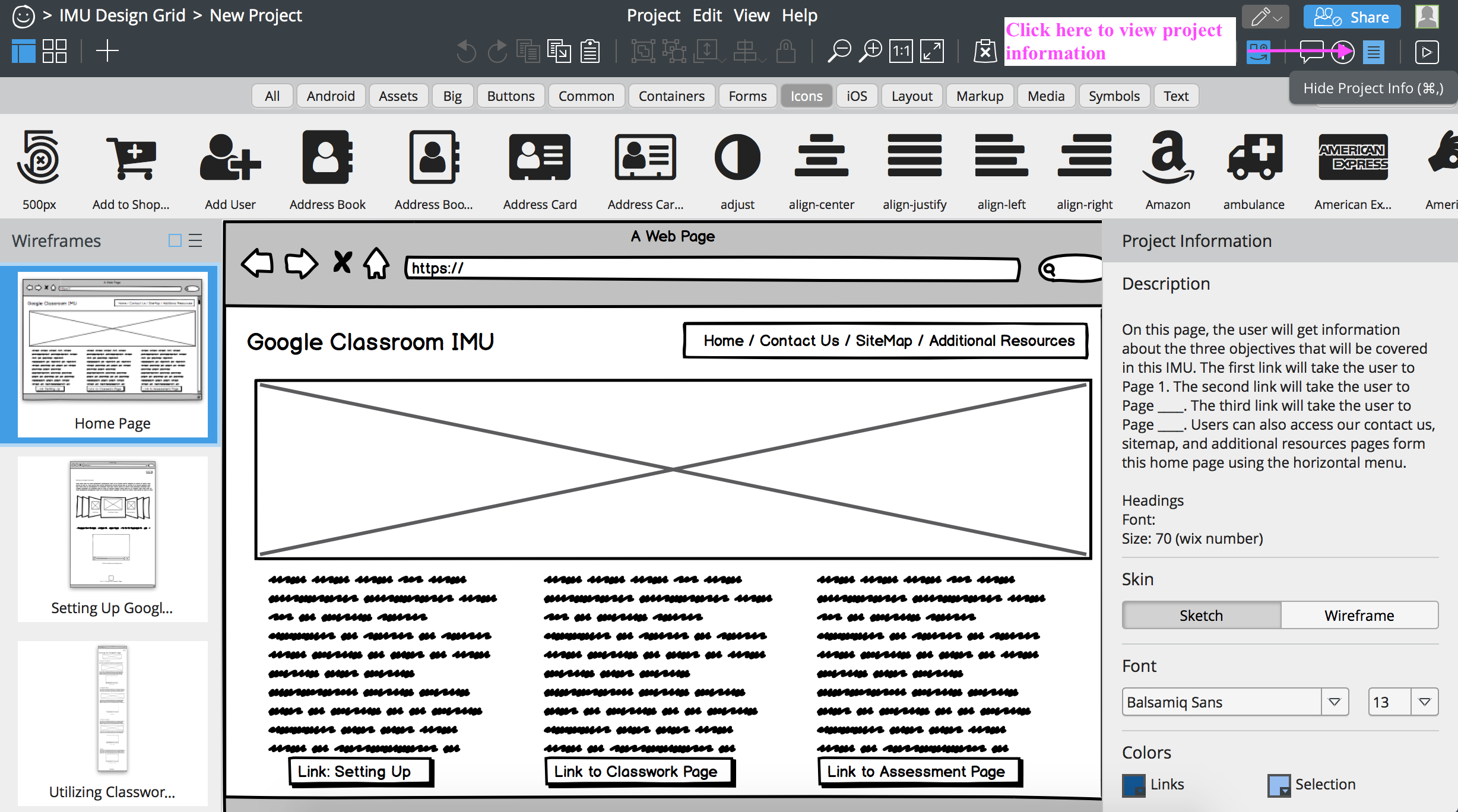Show wireframes as list in navigator
This screenshot has width=1458, height=812.
click(195, 240)
